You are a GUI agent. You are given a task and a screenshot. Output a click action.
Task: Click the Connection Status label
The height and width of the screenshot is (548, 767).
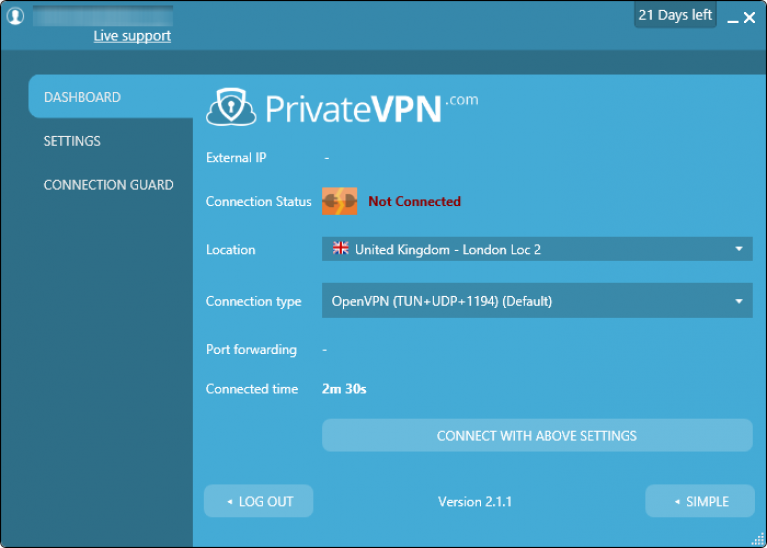259,202
